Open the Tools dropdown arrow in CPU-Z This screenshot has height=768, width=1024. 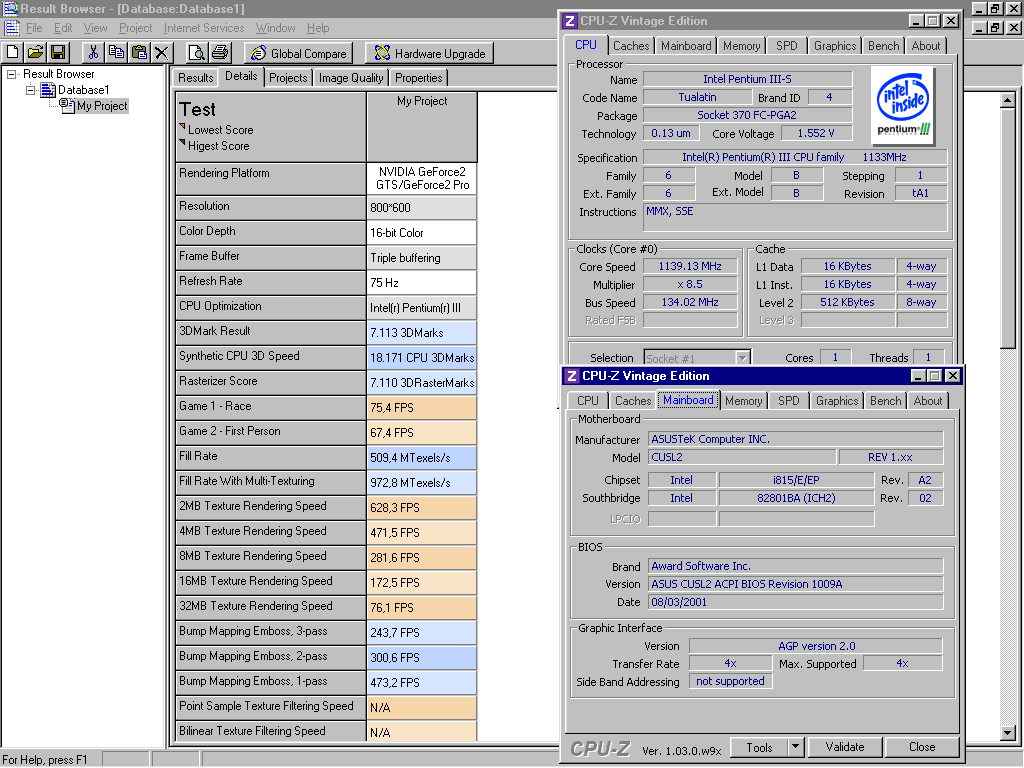point(795,746)
